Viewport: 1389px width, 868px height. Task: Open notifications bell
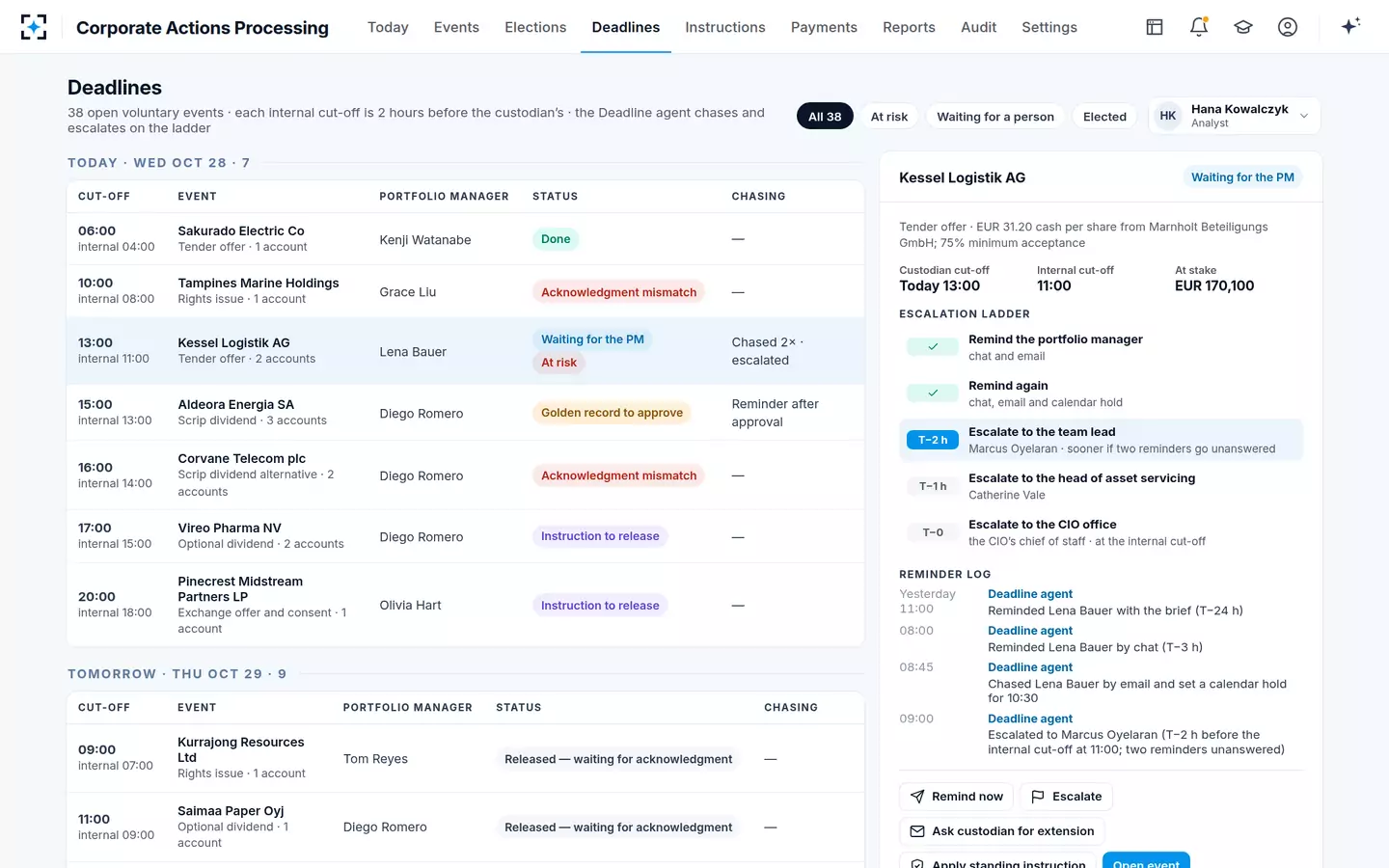coord(1199,27)
